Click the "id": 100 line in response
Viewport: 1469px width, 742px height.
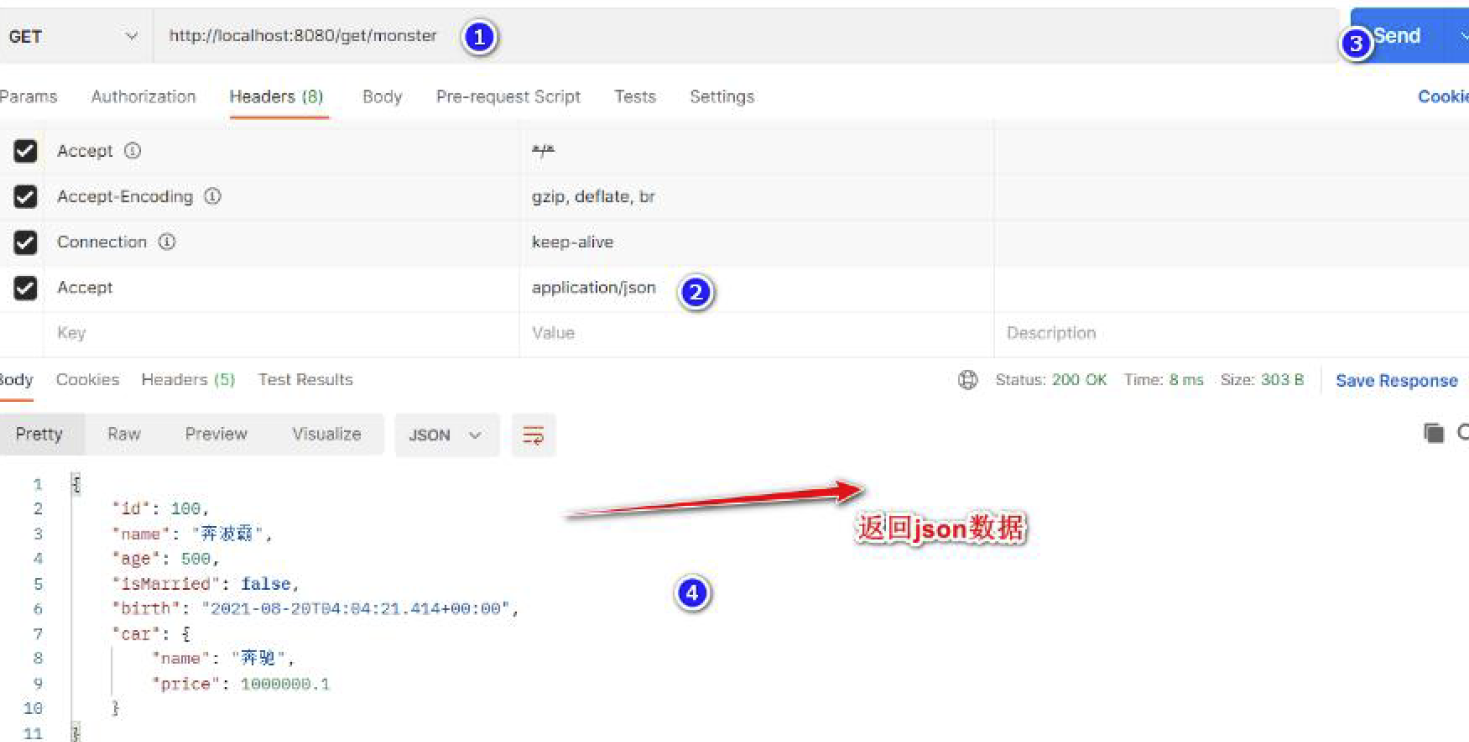(160, 509)
